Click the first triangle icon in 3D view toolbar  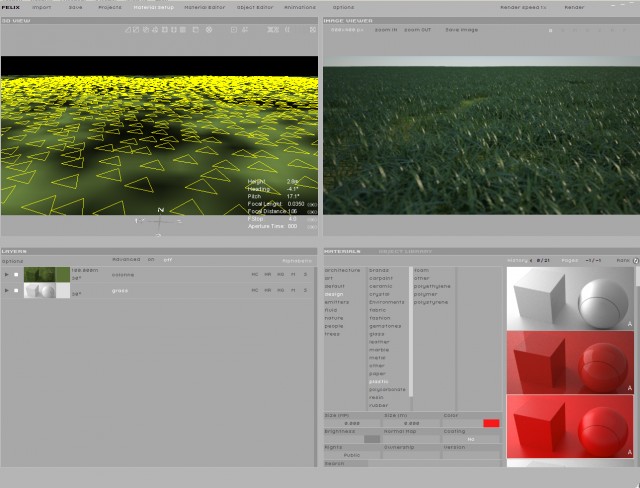pyautogui.click(x=128, y=30)
